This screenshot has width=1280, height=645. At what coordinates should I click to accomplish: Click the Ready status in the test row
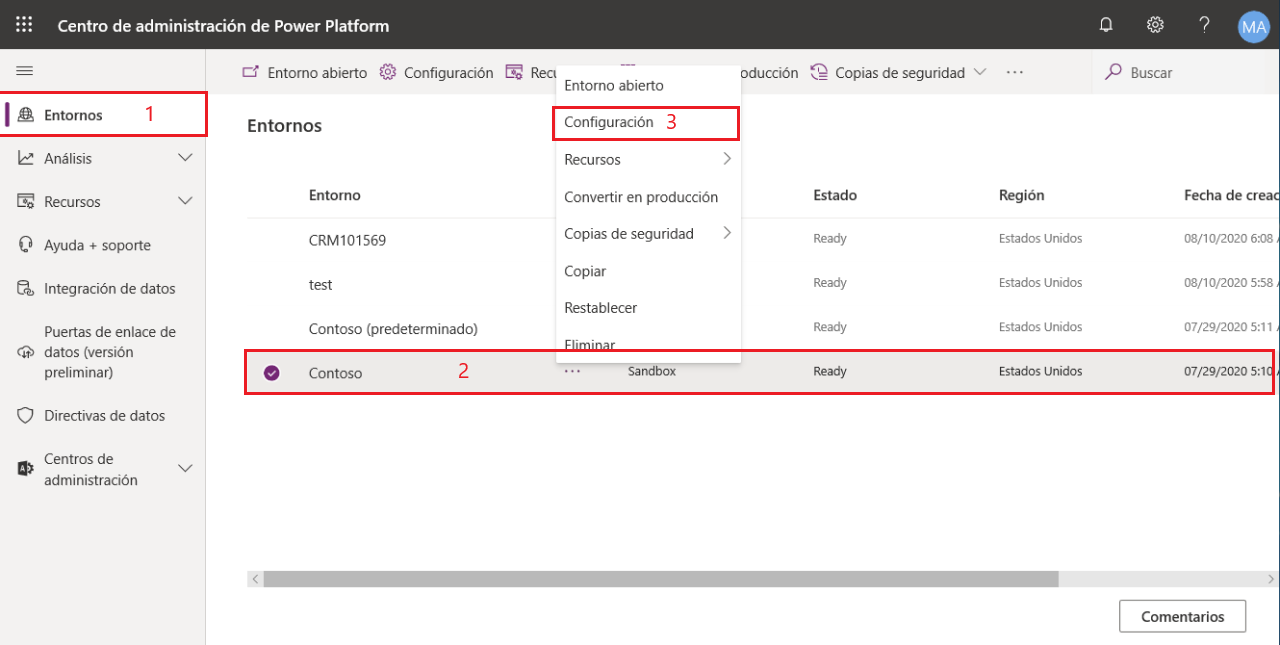pyautogui.click(x=830, y=283)
